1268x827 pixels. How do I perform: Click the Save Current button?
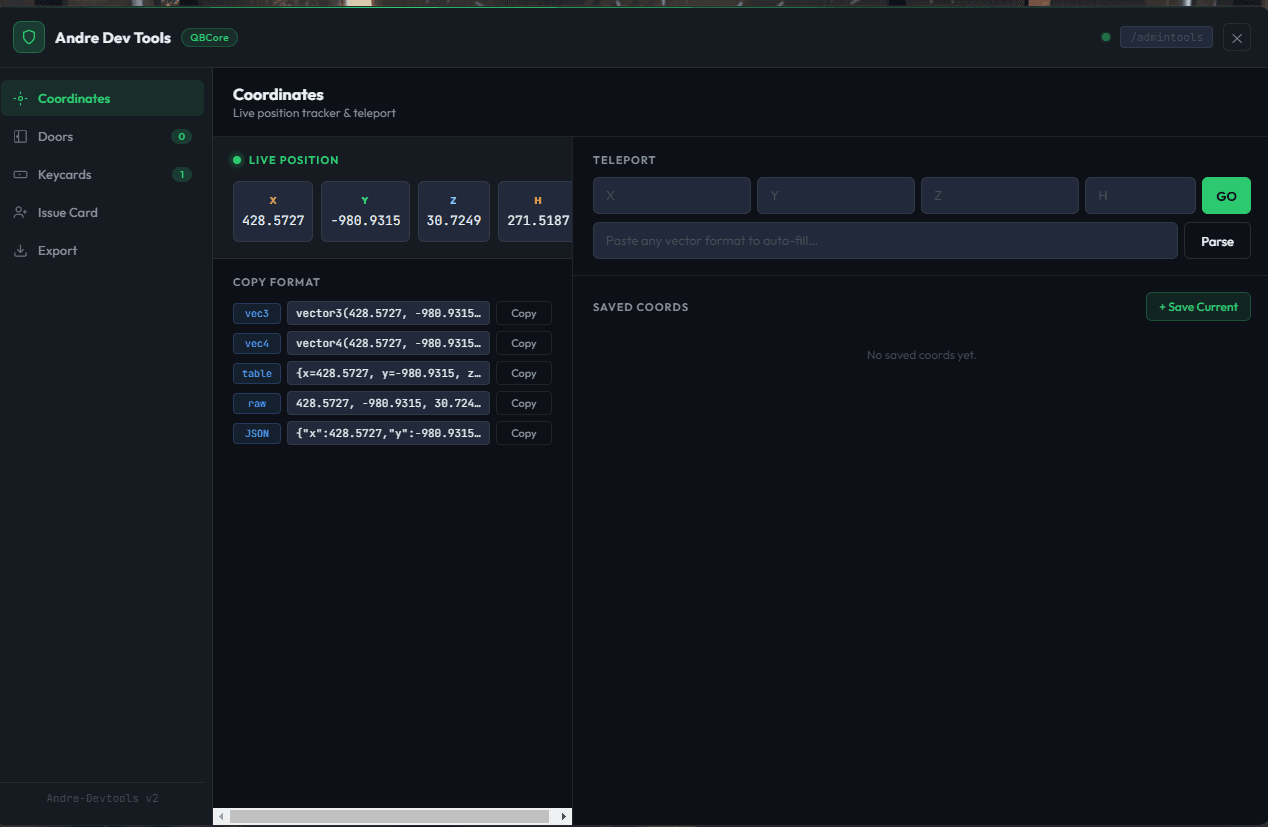pyautogui.click(x=1198, y=307)
